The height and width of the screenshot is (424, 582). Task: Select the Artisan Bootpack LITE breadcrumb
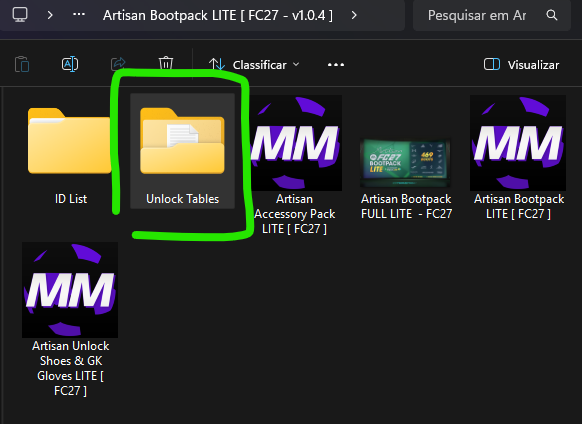[218, 15]
